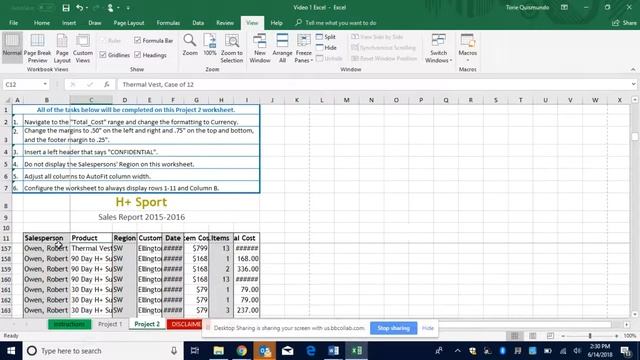This screenshot has height=360, width=640.
Task: Open File Explorer from taskbar
Action: pos(218,351)
